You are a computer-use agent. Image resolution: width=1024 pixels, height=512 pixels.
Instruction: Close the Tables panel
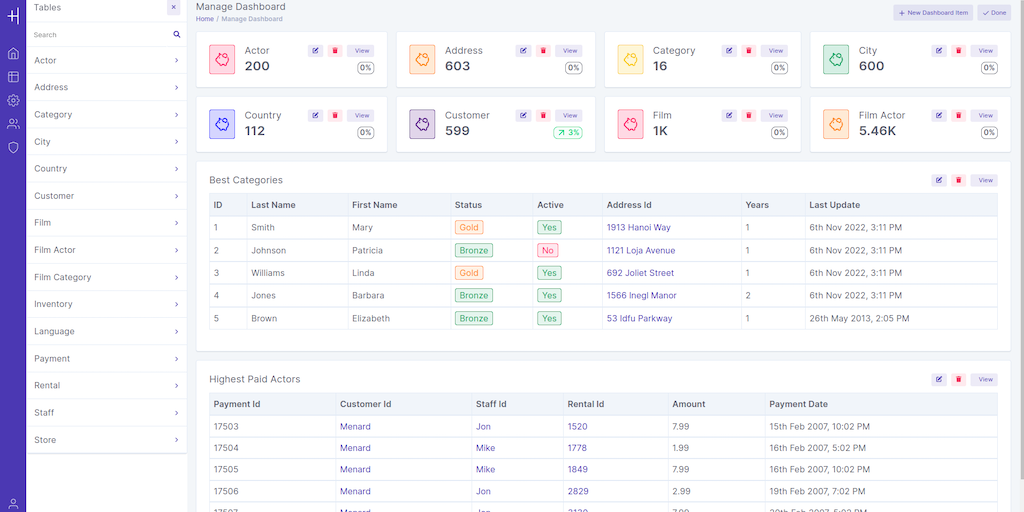(x=173, y=7)
